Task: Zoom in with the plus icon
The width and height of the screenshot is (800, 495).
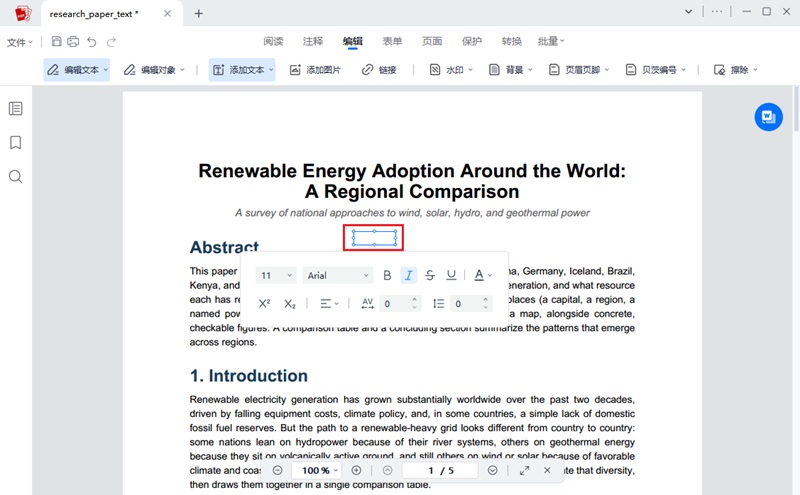Action: pos(356,471)
